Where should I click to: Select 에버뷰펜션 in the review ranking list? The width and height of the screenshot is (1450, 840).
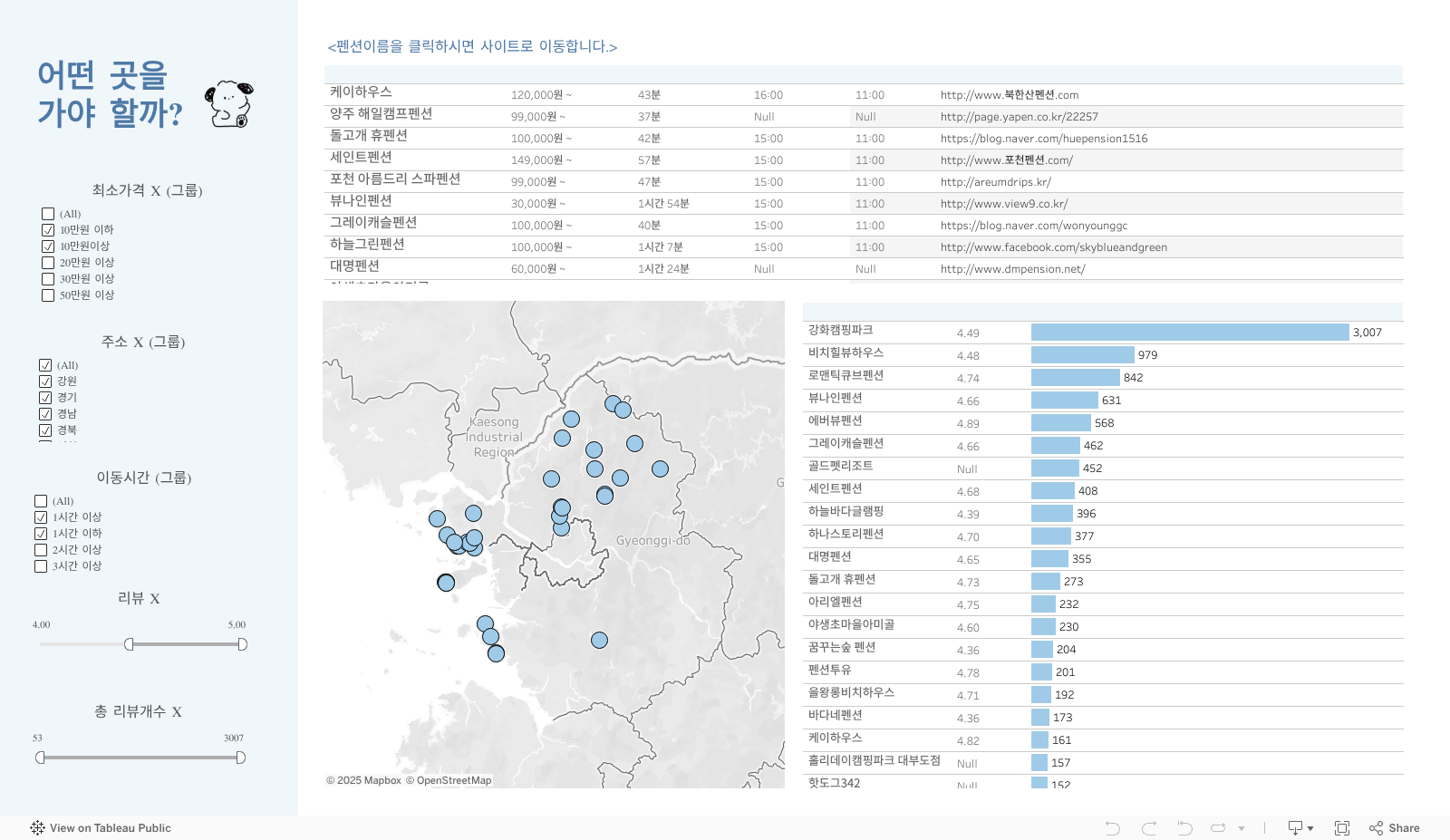tap(836, 420)
